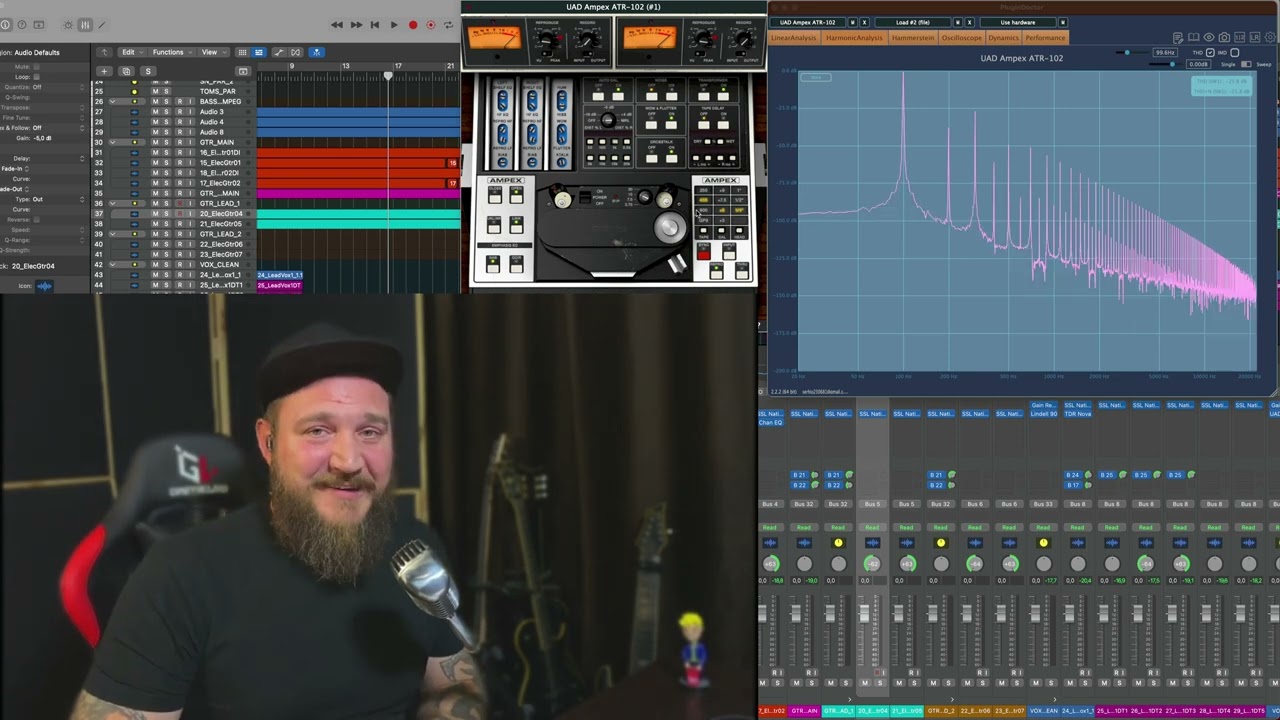This screenshot has height=720, width=1280.
Task: Toggle the Mixer button in control bar
Action: point(85,25)
